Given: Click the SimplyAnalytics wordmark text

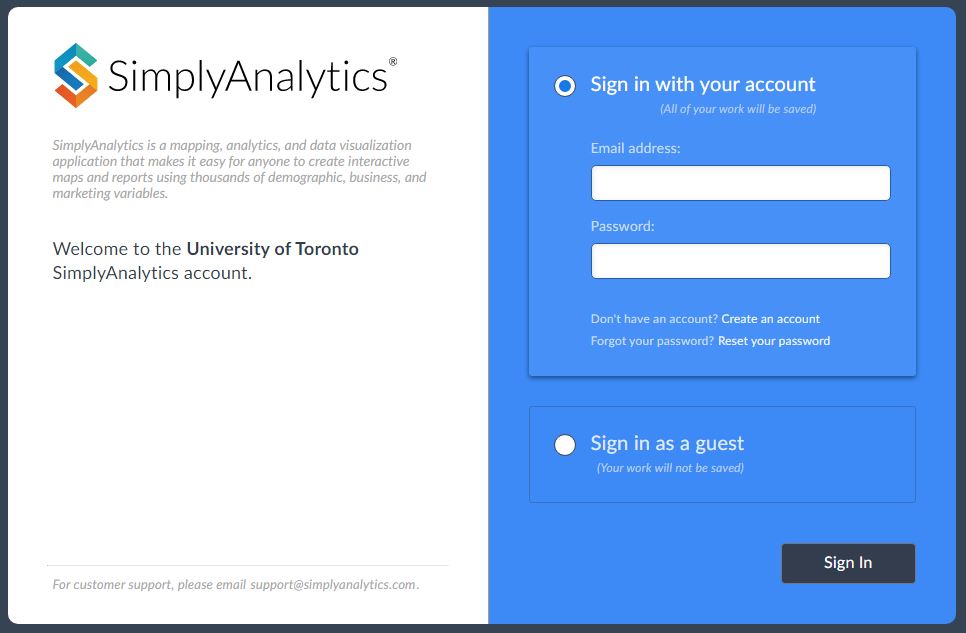Looking at the screenshot, I should pos(247,77).
